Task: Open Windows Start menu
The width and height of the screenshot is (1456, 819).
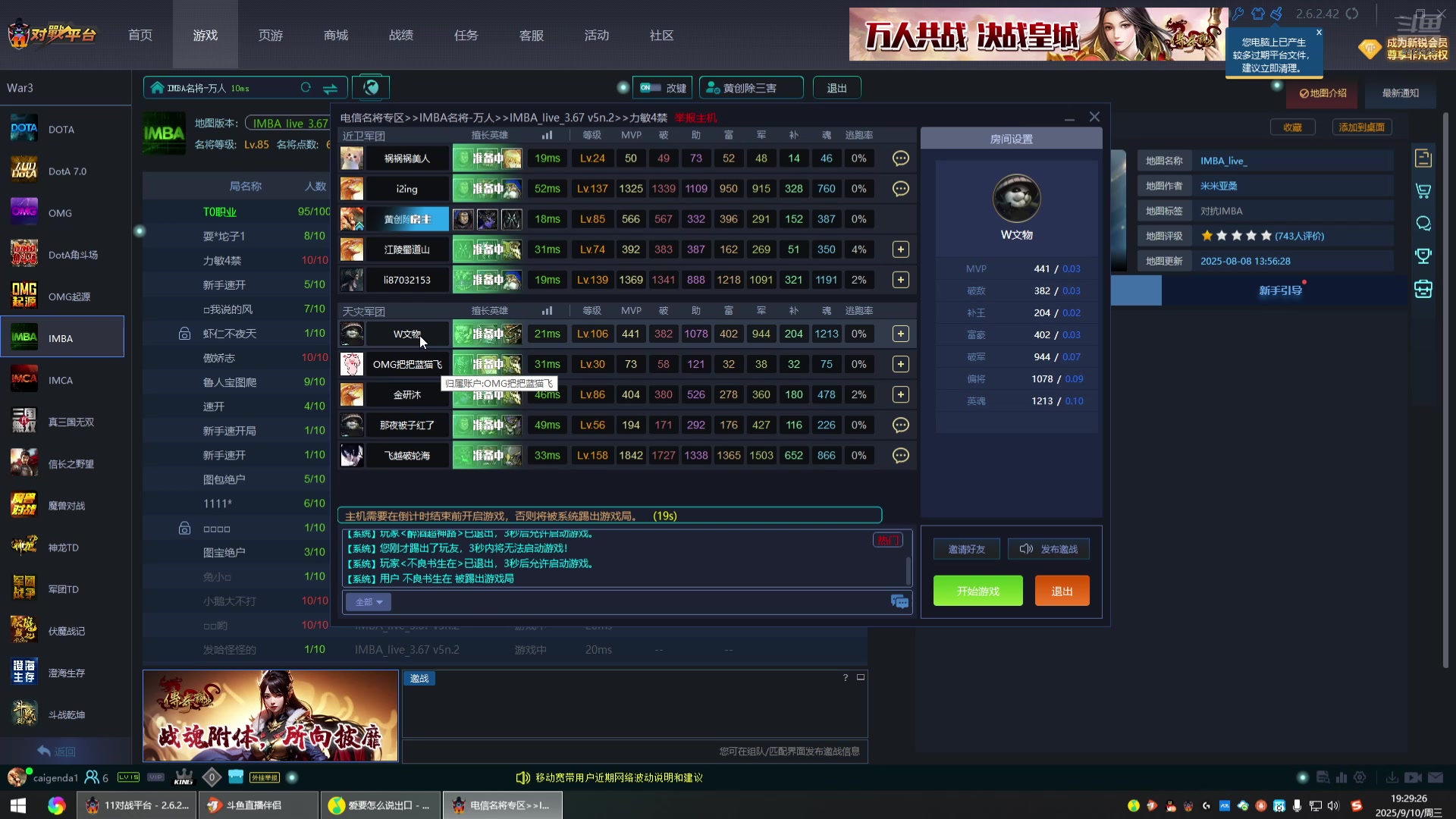Action: (x=18, y=805)
